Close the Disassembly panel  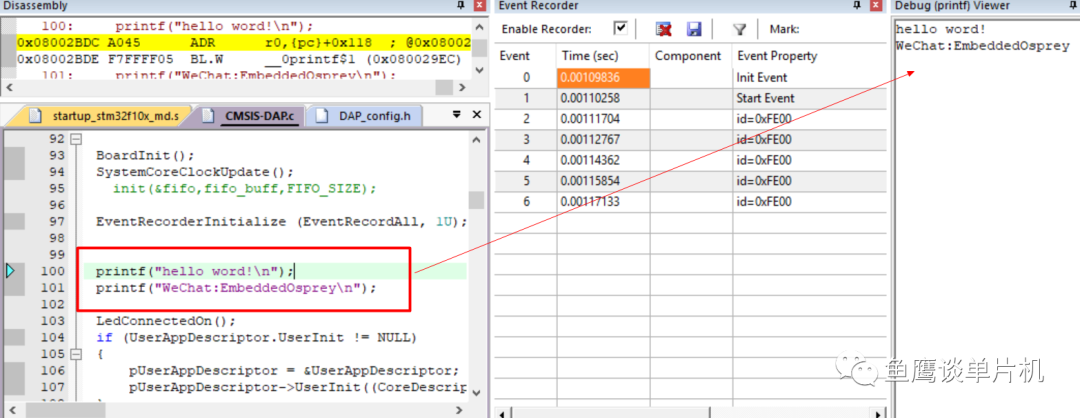click(479, 6)
